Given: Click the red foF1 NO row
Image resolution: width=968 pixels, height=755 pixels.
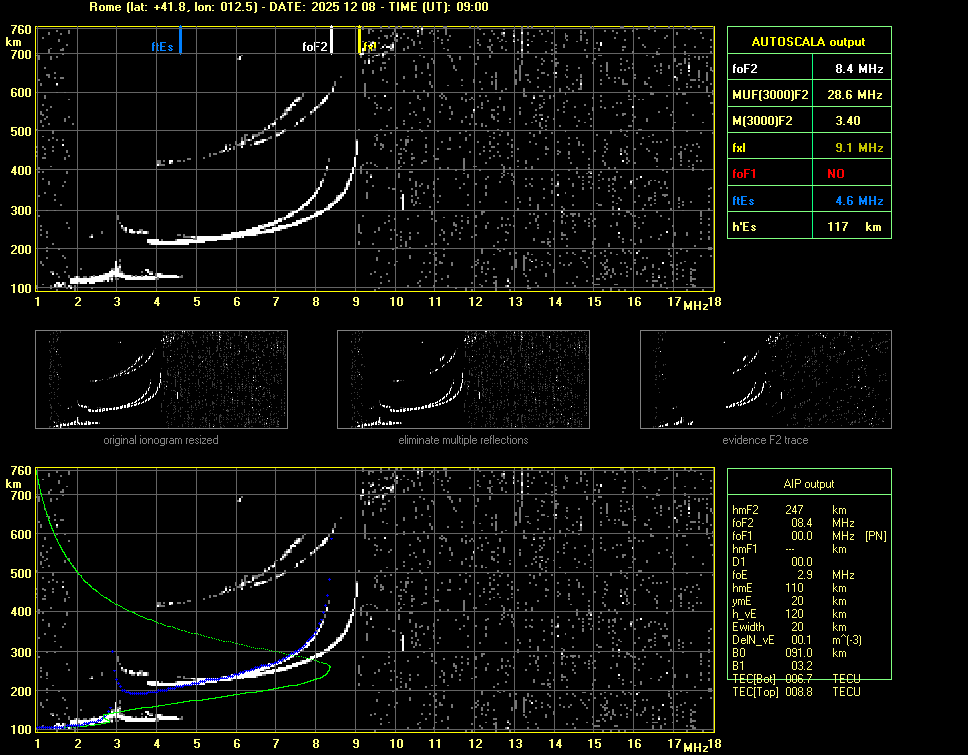Looking at the screenshot, I should click(807, 173).
